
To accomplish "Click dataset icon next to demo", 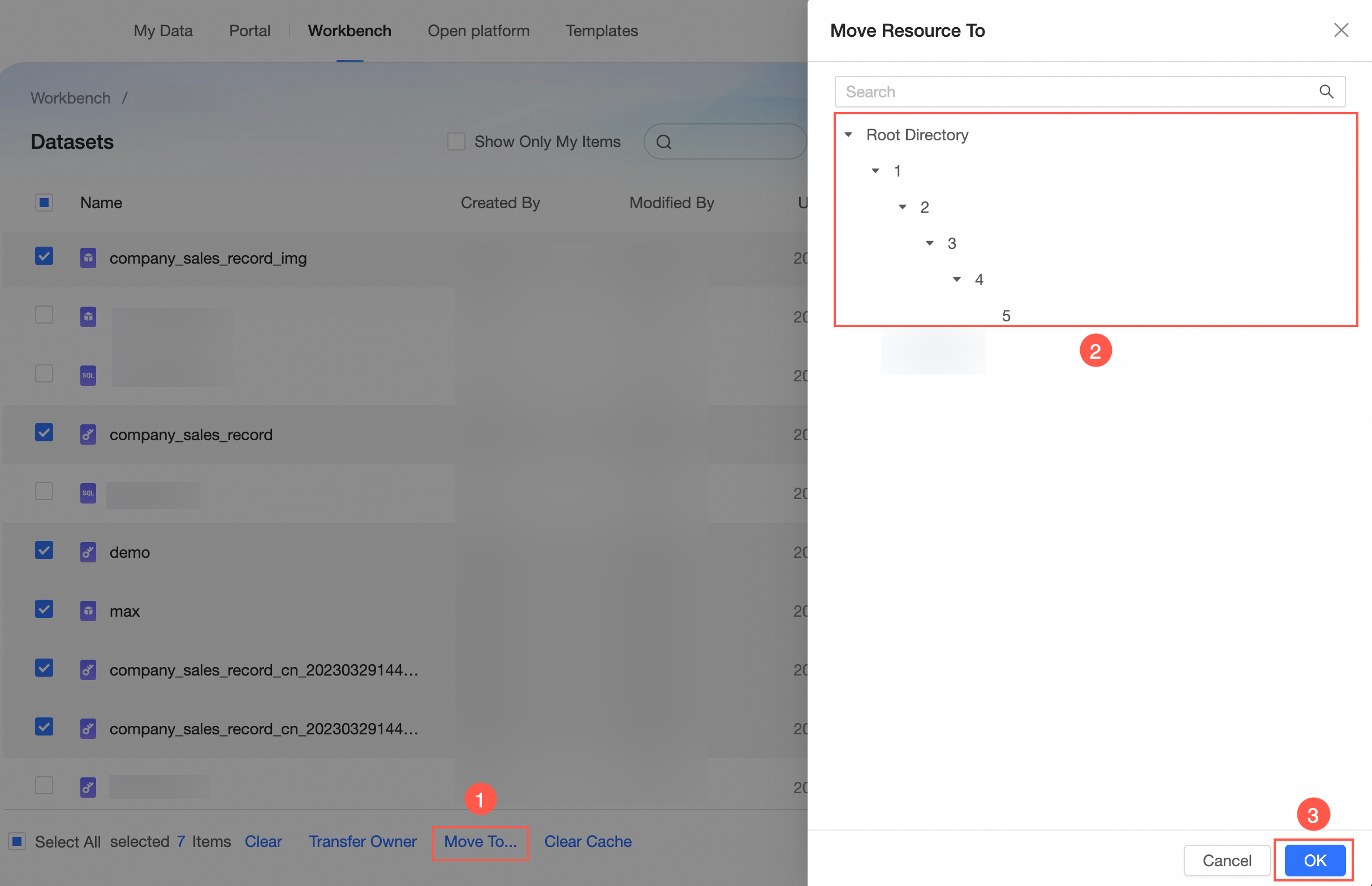I will tap(88, 552).
